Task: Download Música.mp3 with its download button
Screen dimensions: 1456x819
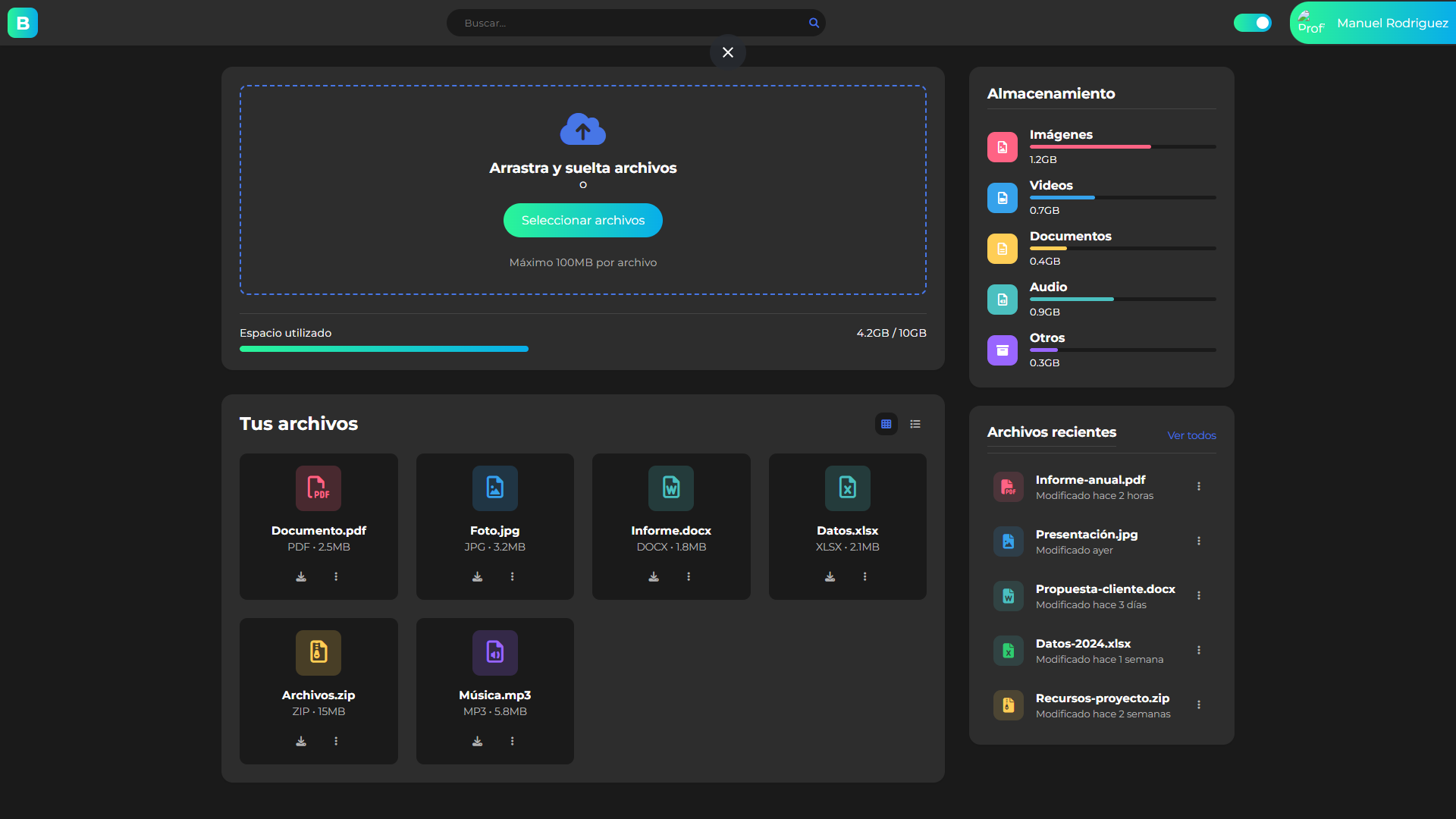Action: tap(477, 741)
